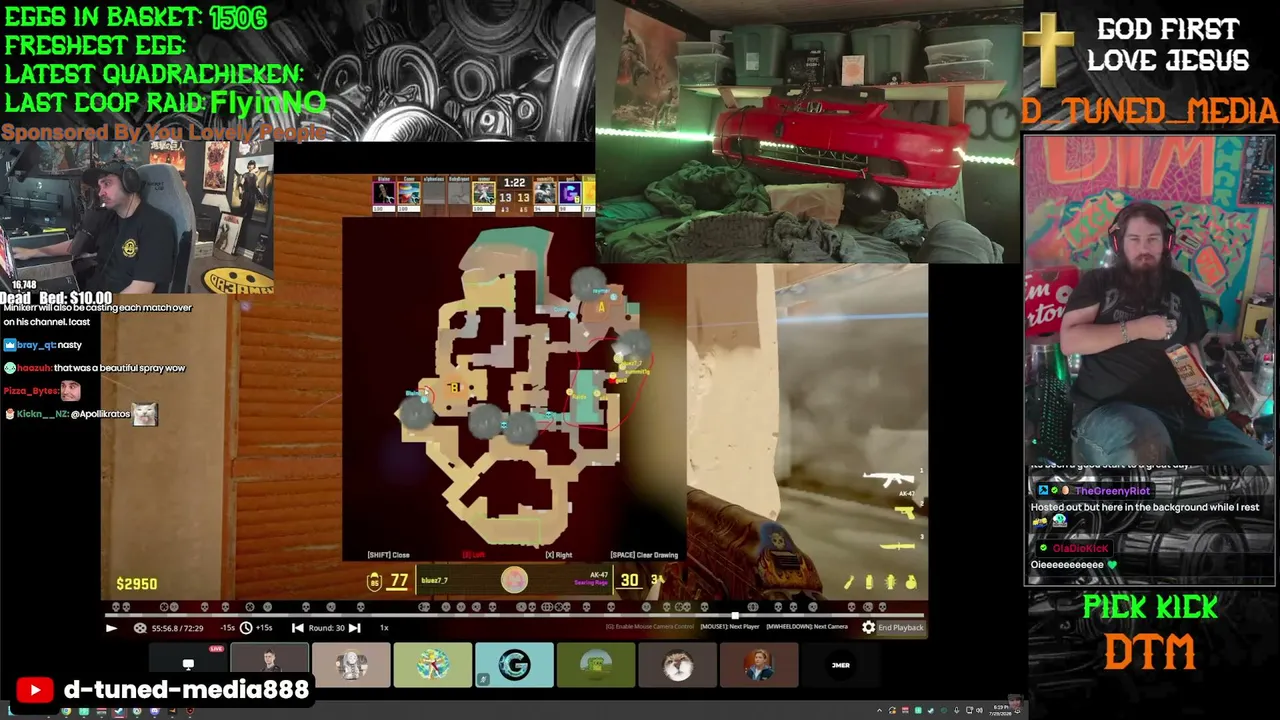
Task: Click the [SPACE] Clear Drawing hint
Action: pyautogui.click(x=644, y=555)
